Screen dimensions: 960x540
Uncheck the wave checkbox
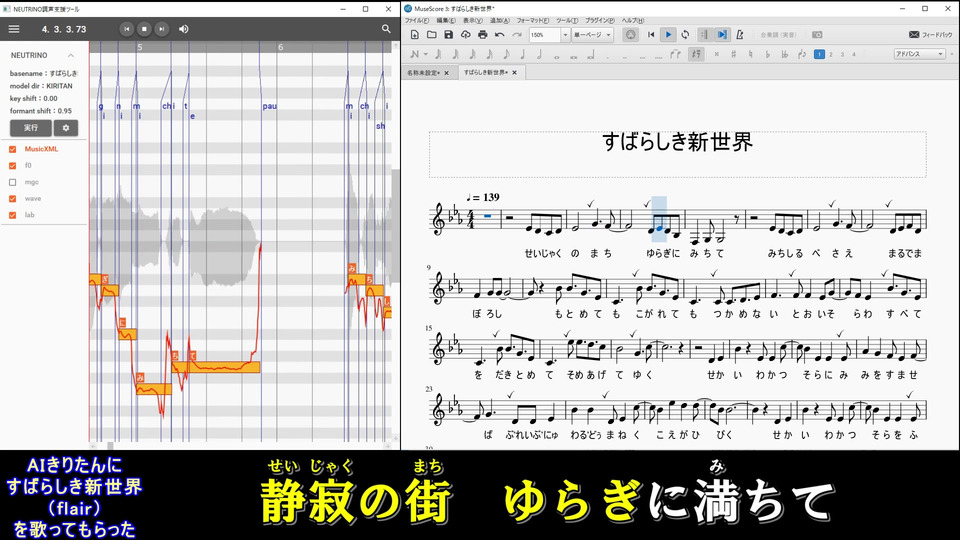[x=13, y=199]
